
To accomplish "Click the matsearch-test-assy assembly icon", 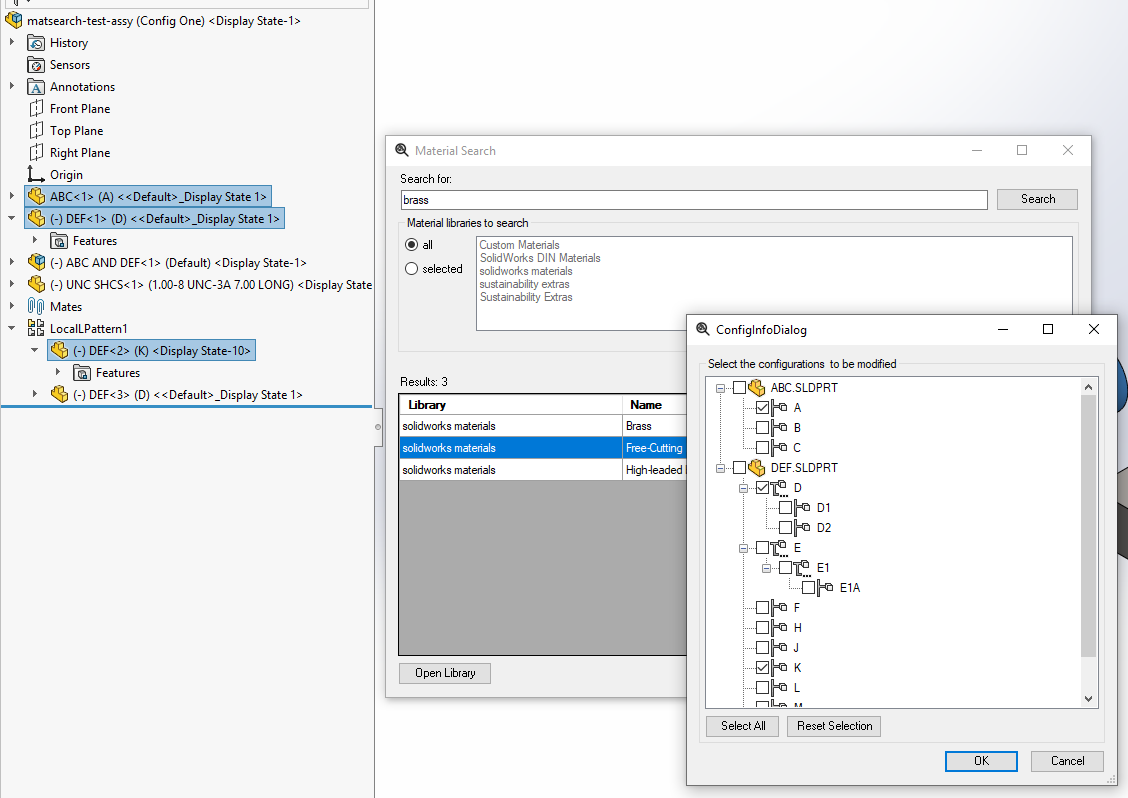I will click(14, 20).
